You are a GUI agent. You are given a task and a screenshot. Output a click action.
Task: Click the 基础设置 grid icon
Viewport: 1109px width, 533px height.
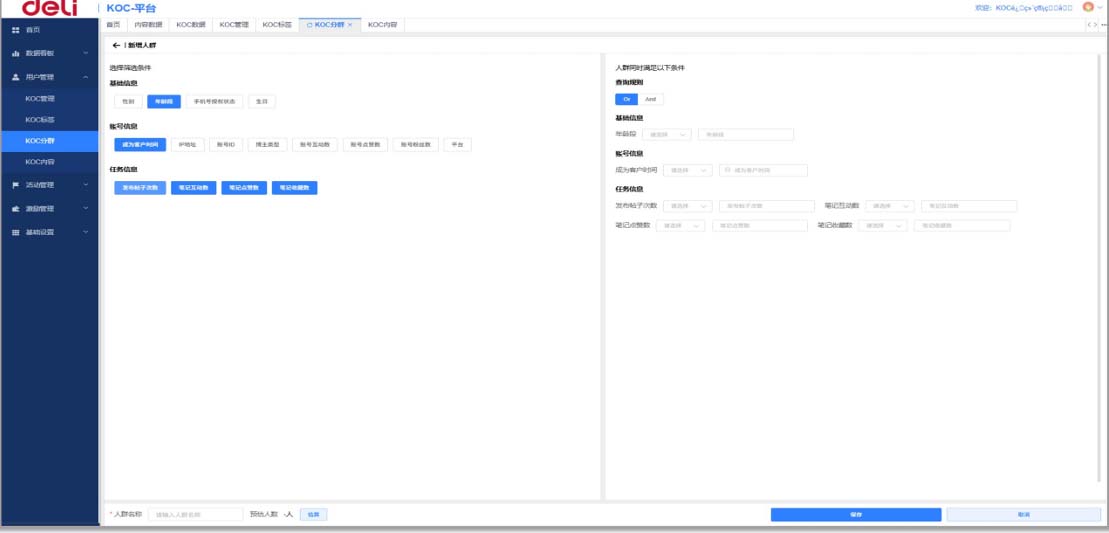15,232
